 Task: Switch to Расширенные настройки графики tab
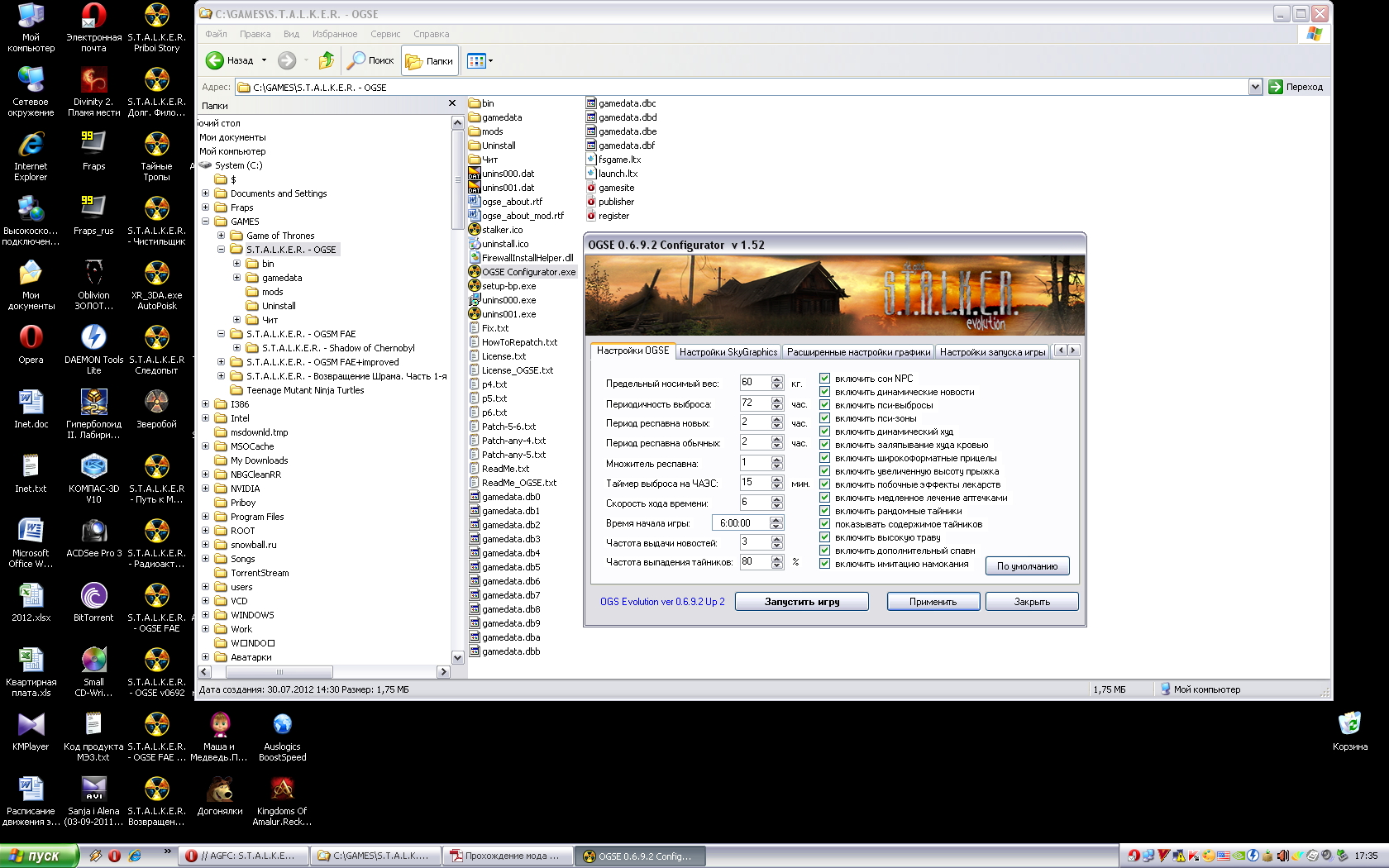click(x=858, y=352)
